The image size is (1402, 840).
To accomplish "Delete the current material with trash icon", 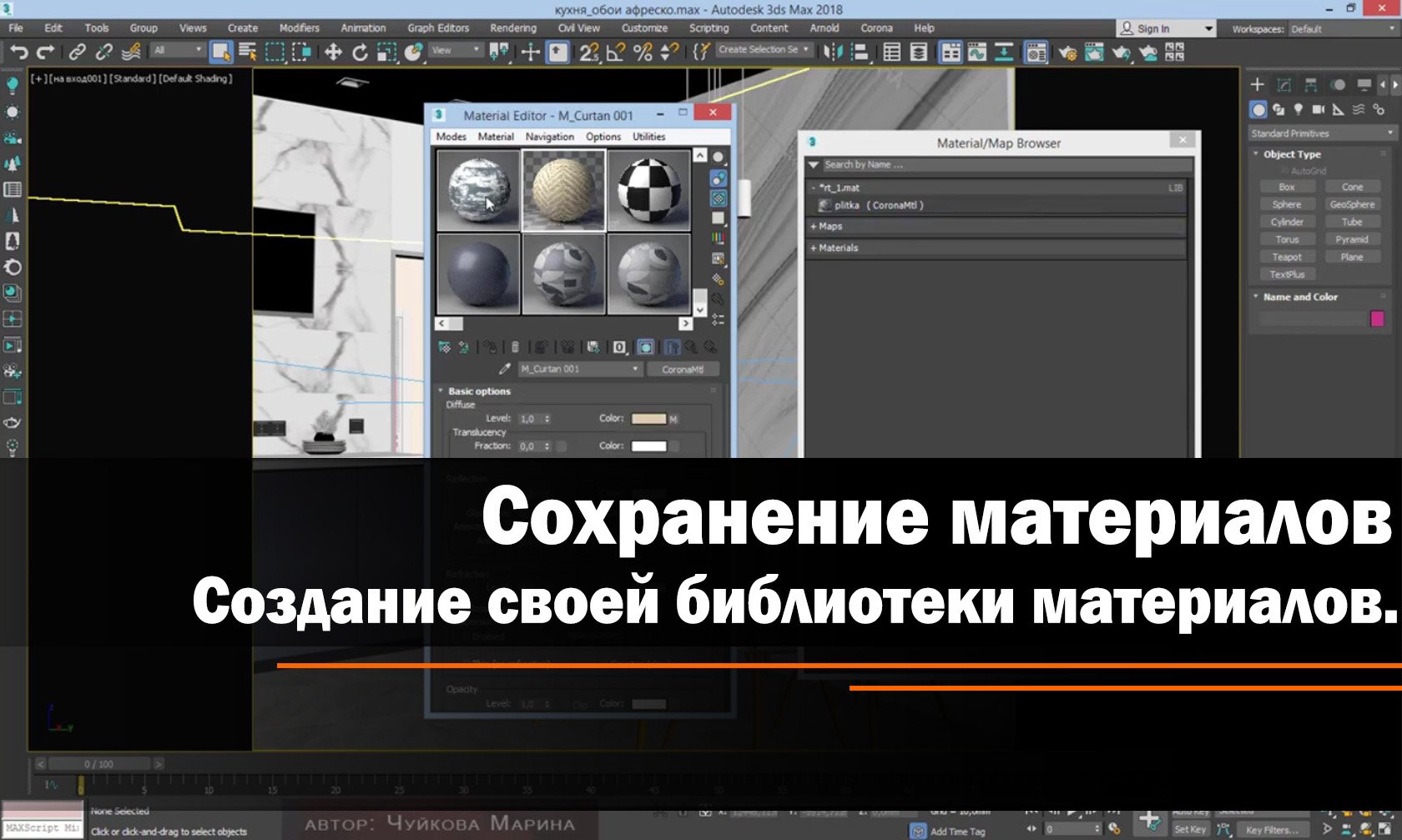I will [x=516, y=348].
